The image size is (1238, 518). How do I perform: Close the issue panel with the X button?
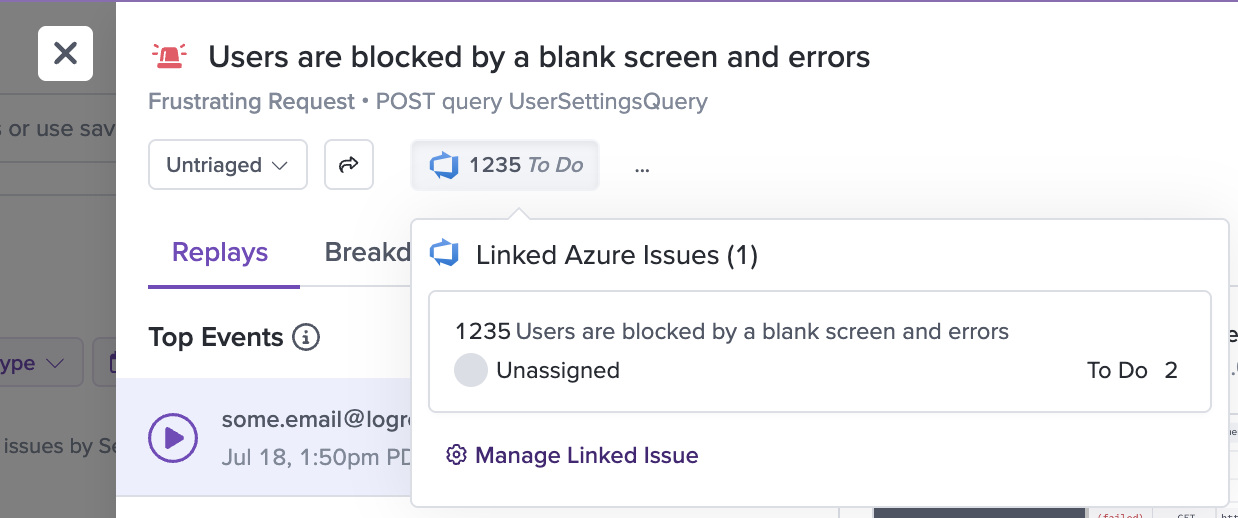(x=65, y=53)
